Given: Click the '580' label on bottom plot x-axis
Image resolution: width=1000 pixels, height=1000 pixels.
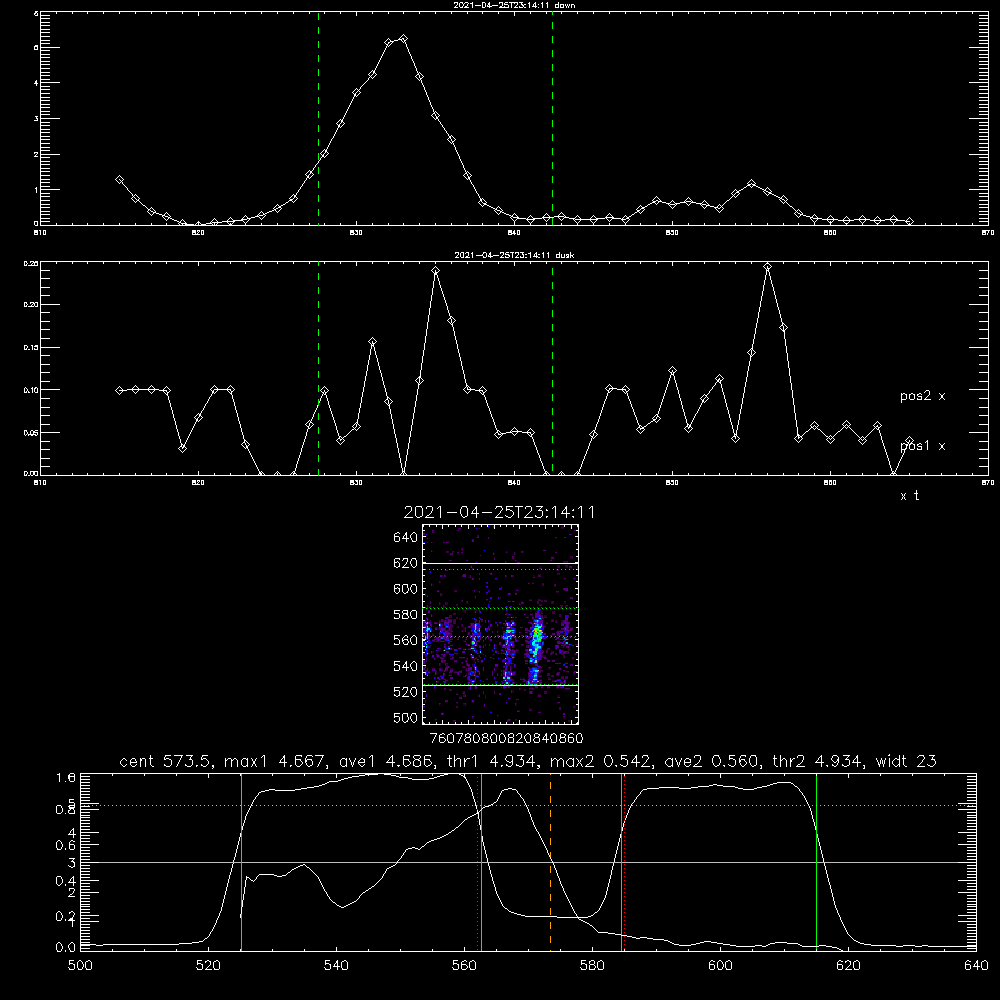Looking at the screenshot, I should (592, 966).
